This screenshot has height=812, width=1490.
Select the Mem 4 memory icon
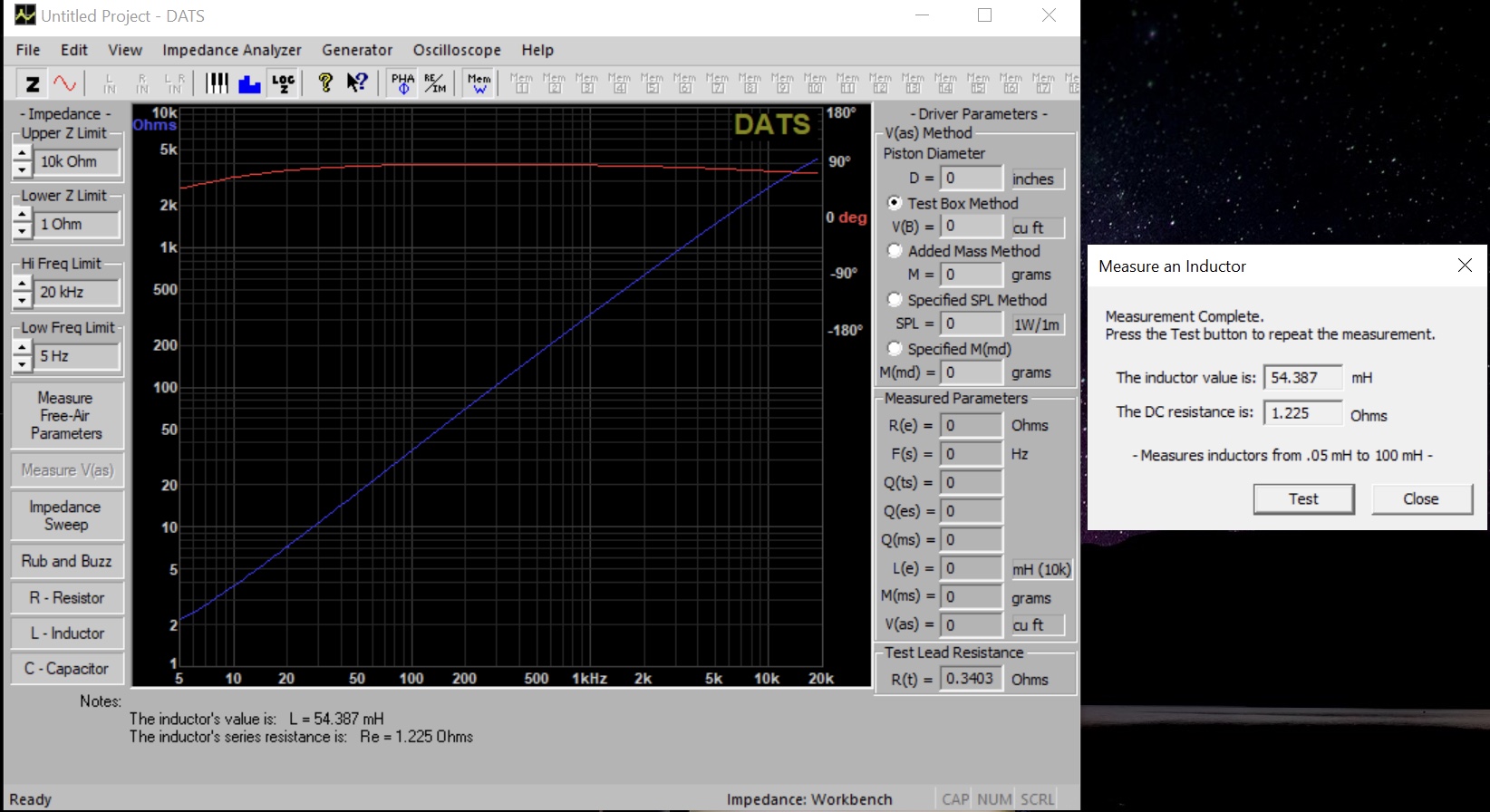[619, 83]
